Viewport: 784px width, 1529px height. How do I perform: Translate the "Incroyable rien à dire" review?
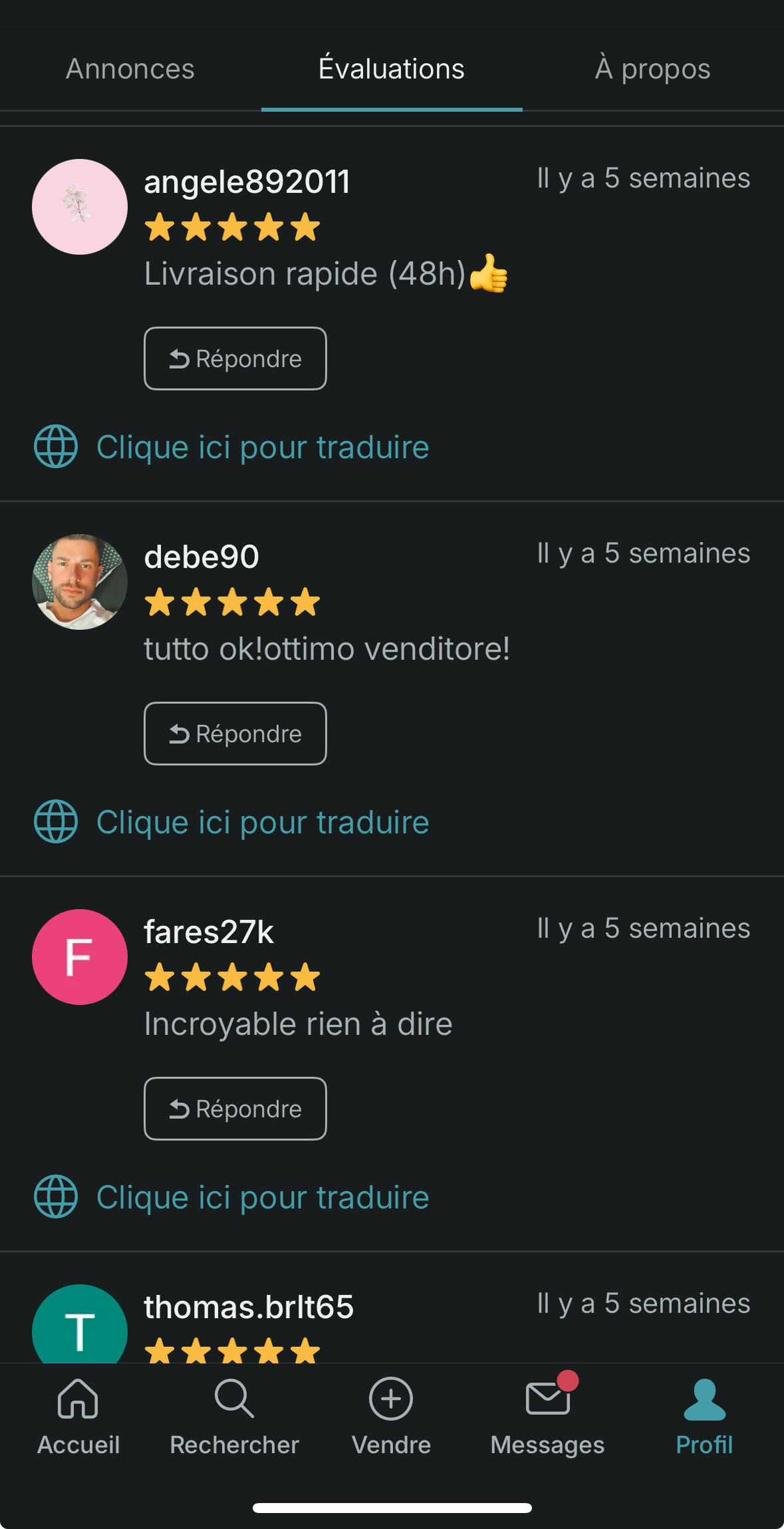263,1197
